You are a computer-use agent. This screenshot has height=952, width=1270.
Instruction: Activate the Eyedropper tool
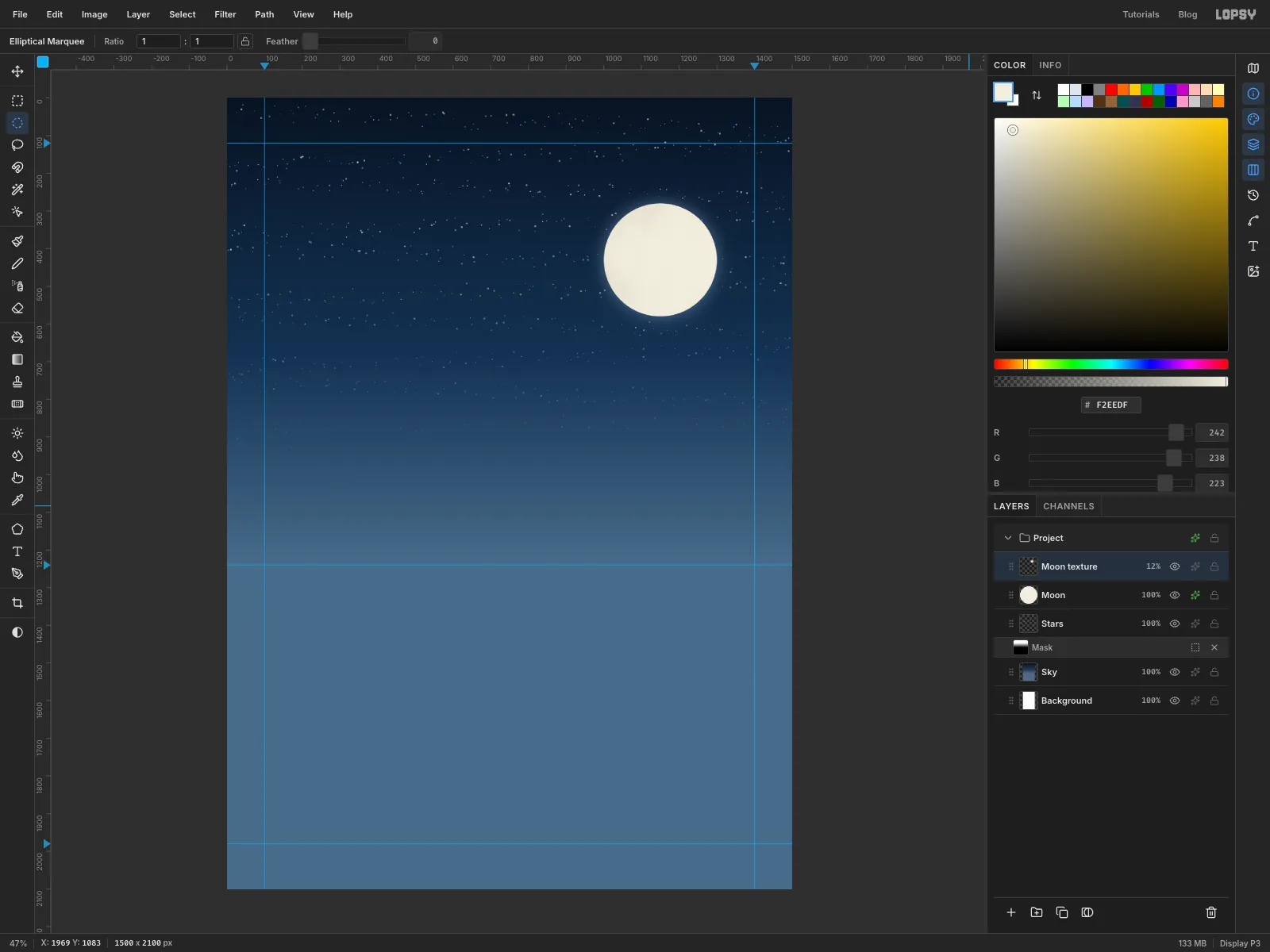[17, 500]
